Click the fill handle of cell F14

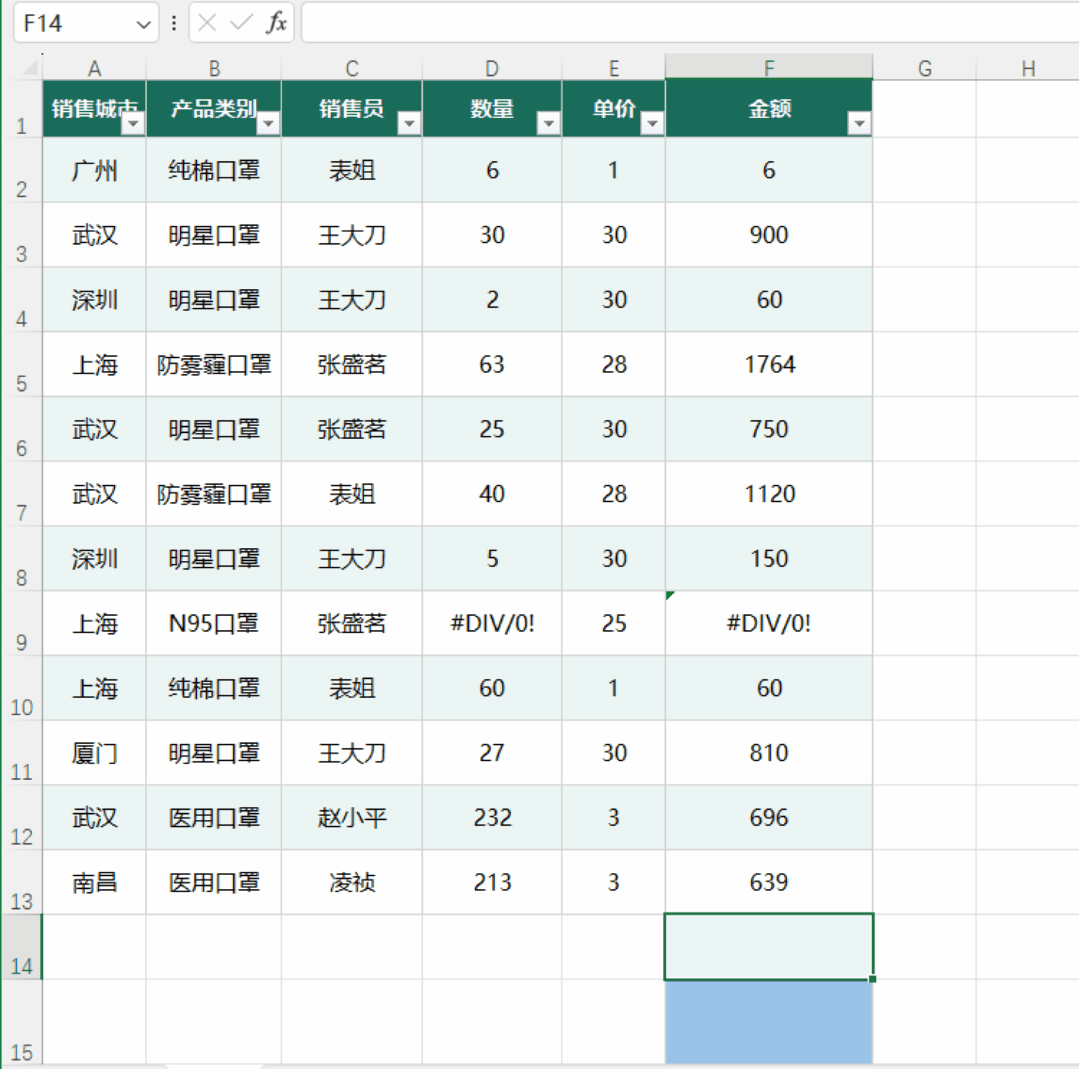tap(873, 979)
